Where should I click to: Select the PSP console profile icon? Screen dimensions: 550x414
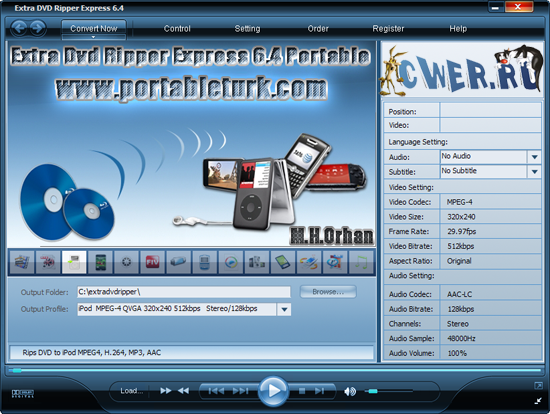(179, 262)
